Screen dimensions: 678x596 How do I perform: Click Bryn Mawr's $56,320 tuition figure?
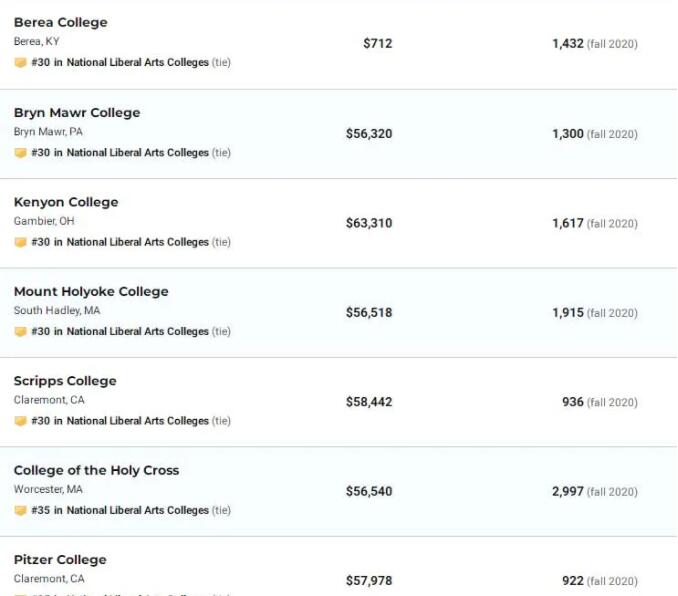[369, 134]
